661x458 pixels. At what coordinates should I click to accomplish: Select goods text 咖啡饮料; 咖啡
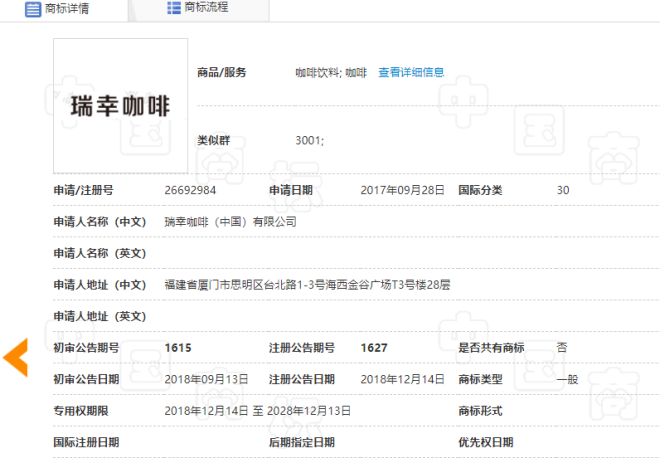(331, 73)
